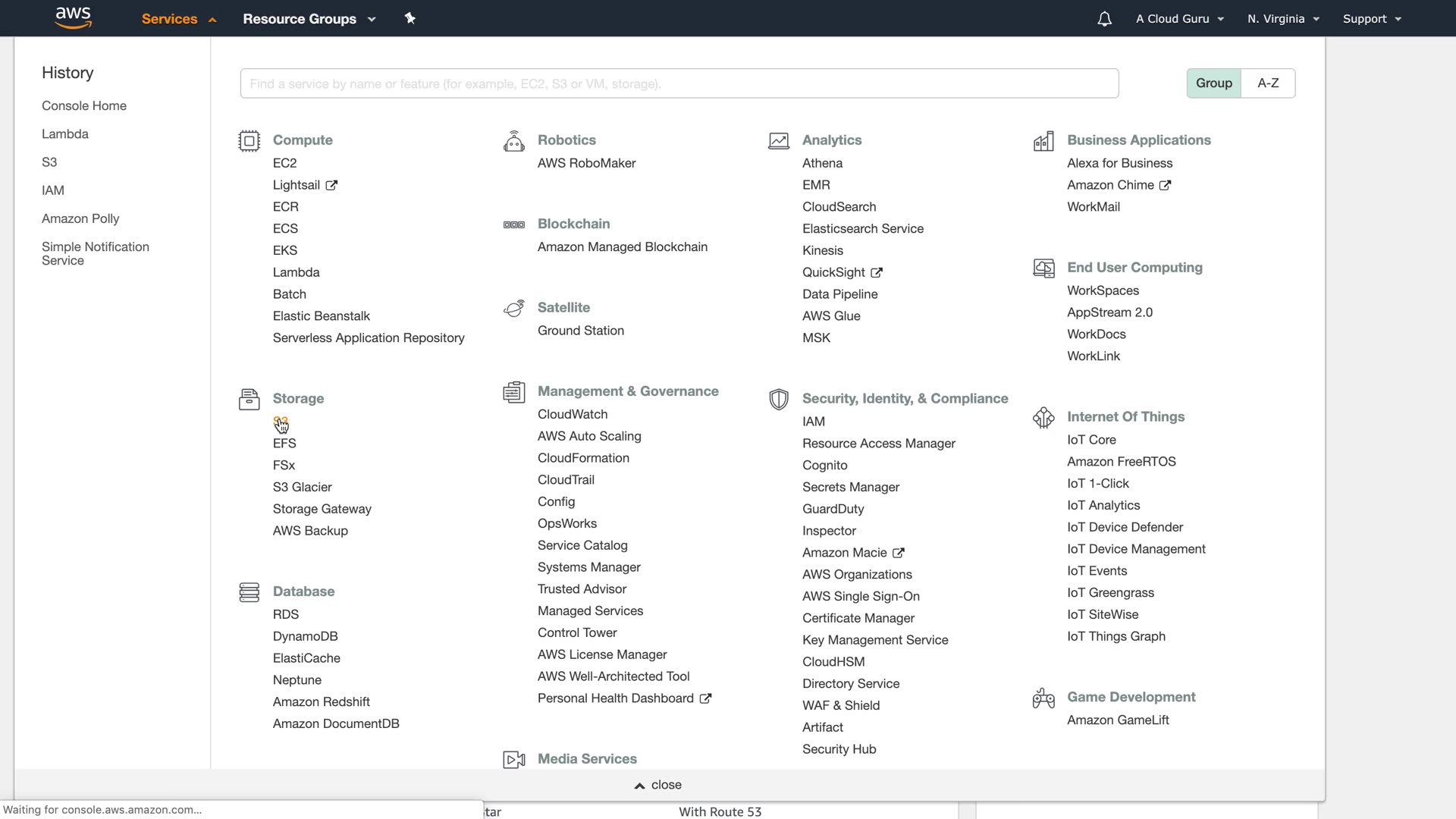
Task: Click the Compute category chip icon
Action: [x=249, y=141]
